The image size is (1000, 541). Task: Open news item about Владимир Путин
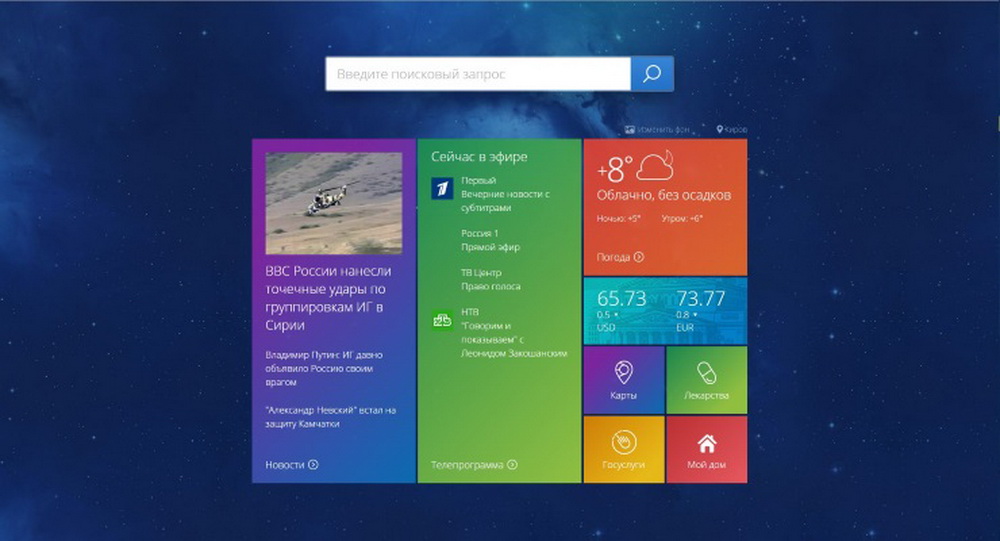coord(324,368)
